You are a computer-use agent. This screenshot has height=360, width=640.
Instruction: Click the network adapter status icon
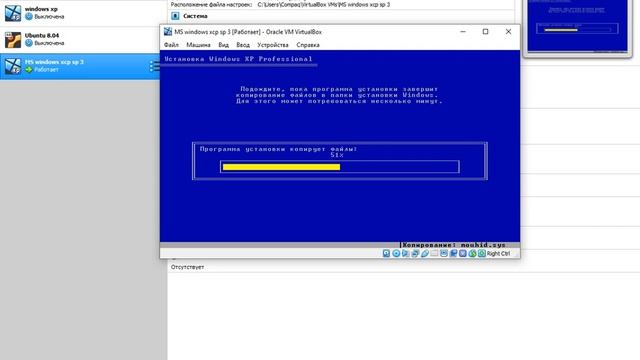point(415,253)
